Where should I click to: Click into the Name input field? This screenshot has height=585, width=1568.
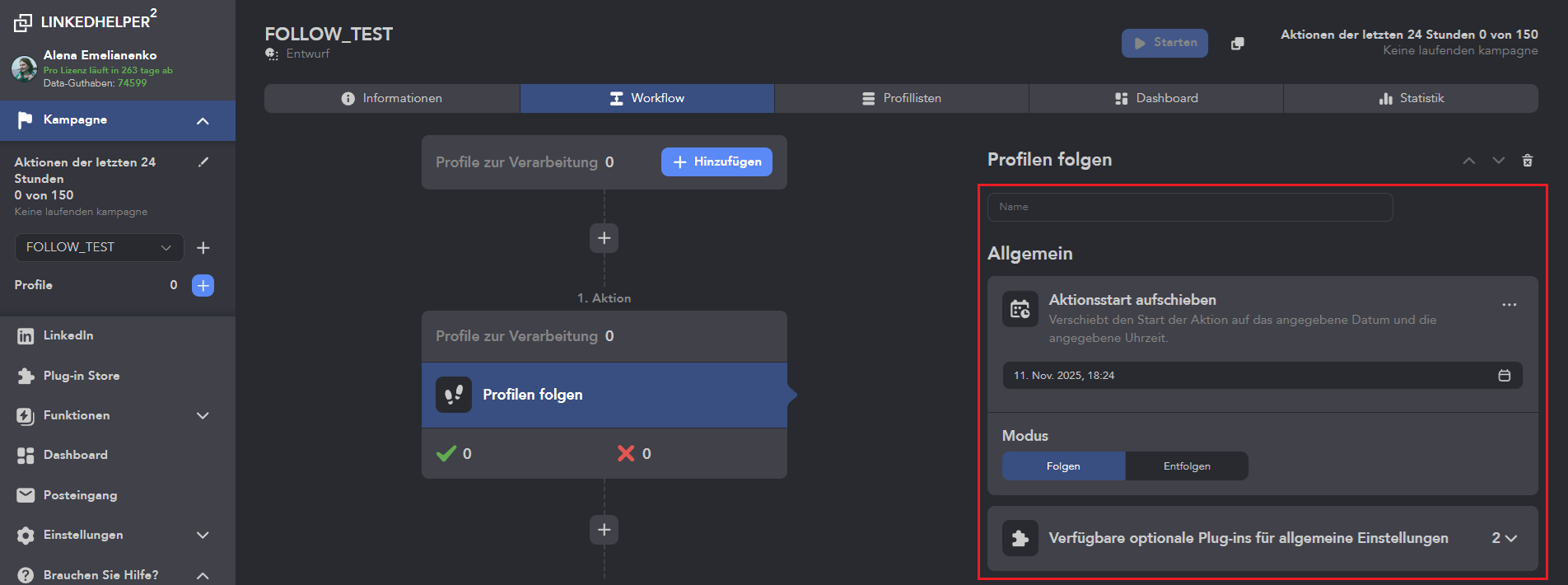coord(1189,207)
